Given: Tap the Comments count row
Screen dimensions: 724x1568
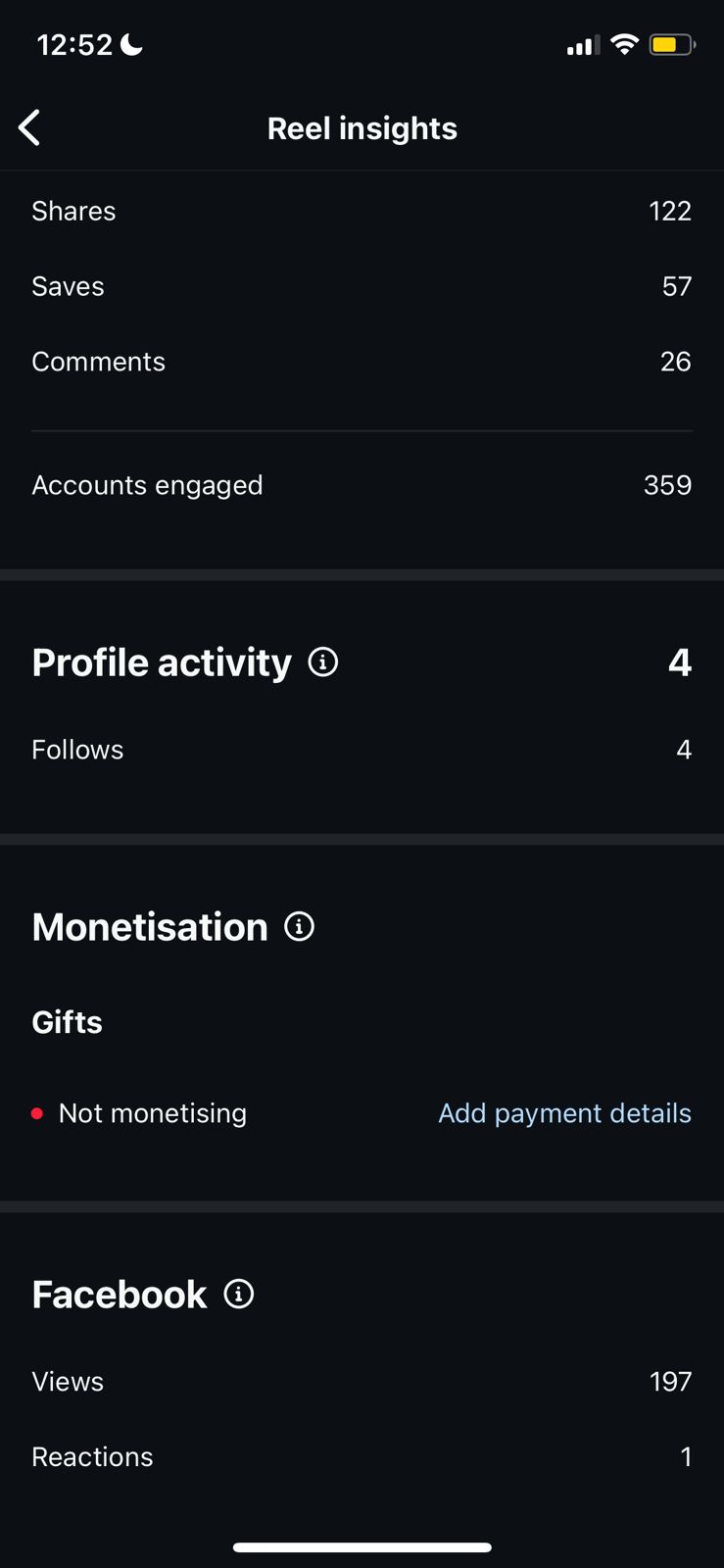Looking at the screenshot, I should pos(362,362).
